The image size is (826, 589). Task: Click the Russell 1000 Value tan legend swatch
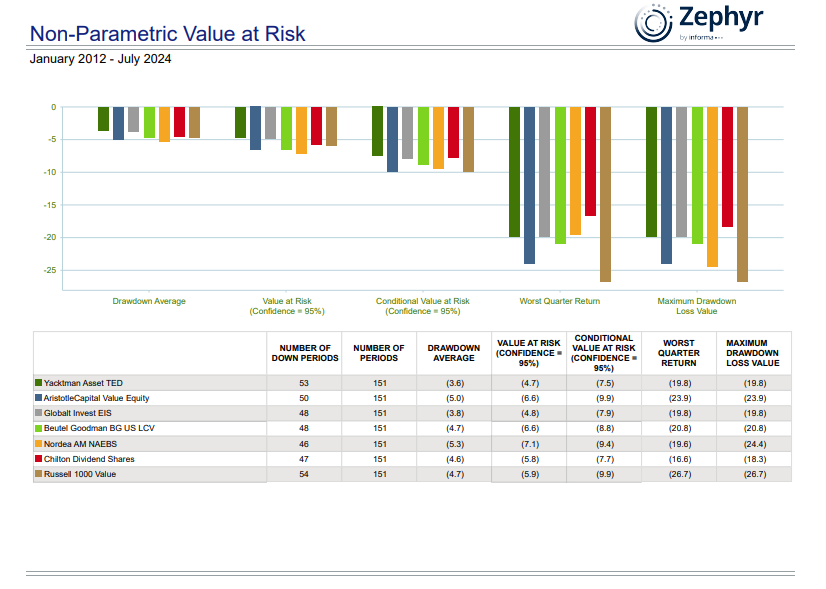[x=39, y=474]
